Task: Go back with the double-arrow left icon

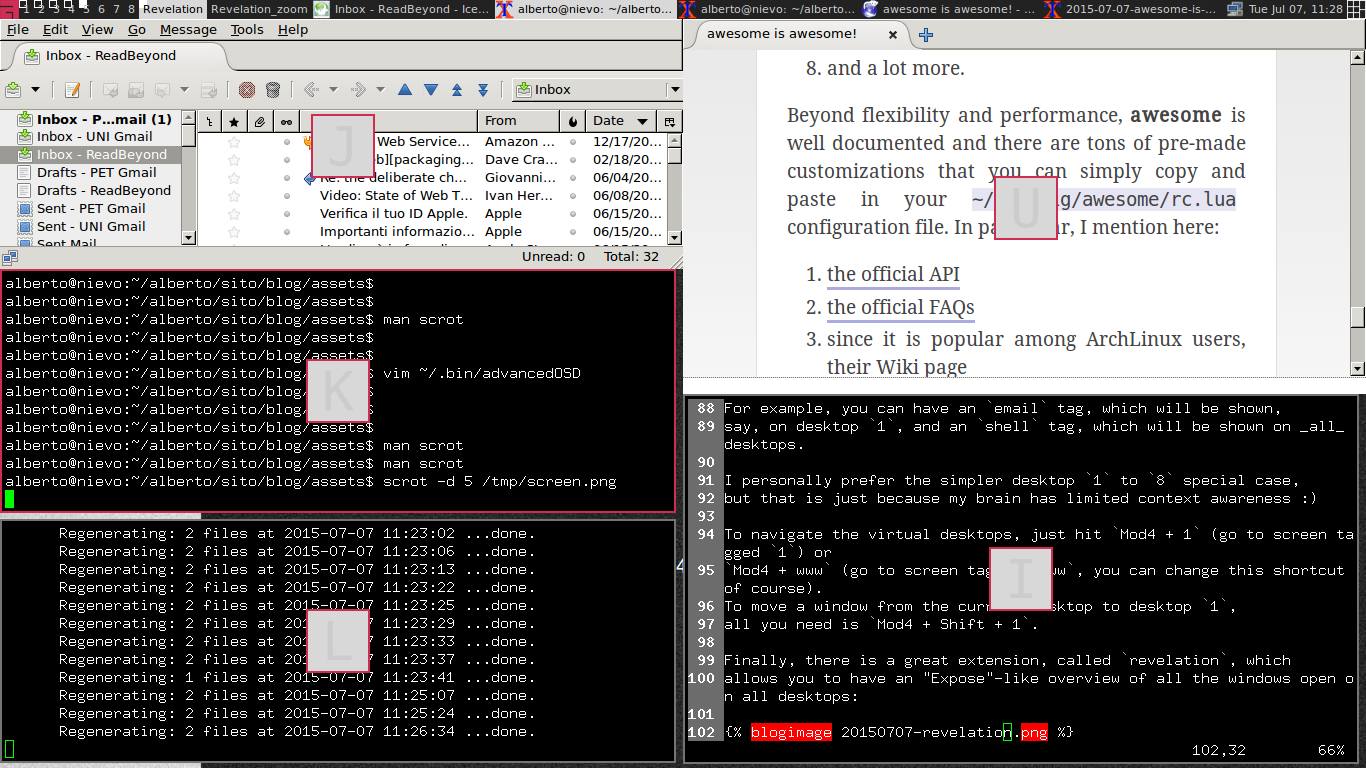Action: 311,90
